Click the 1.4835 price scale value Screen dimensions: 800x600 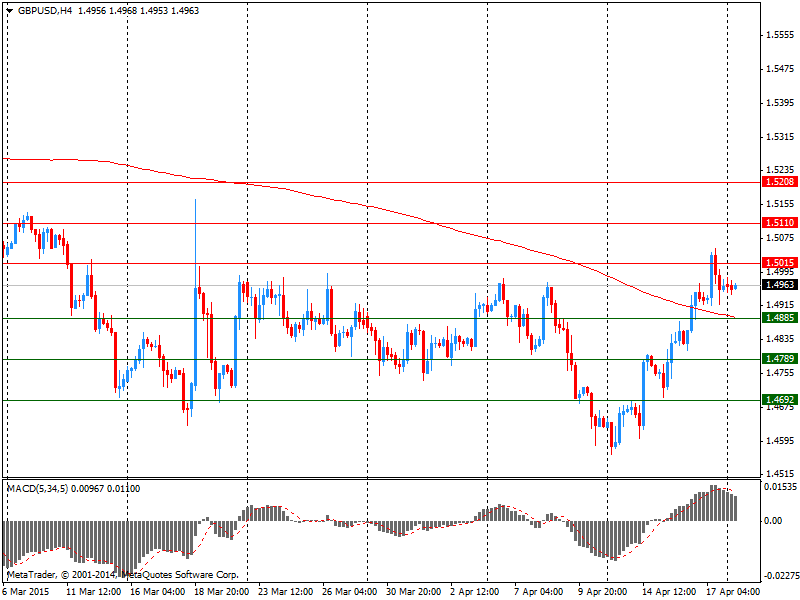(781, 339)
